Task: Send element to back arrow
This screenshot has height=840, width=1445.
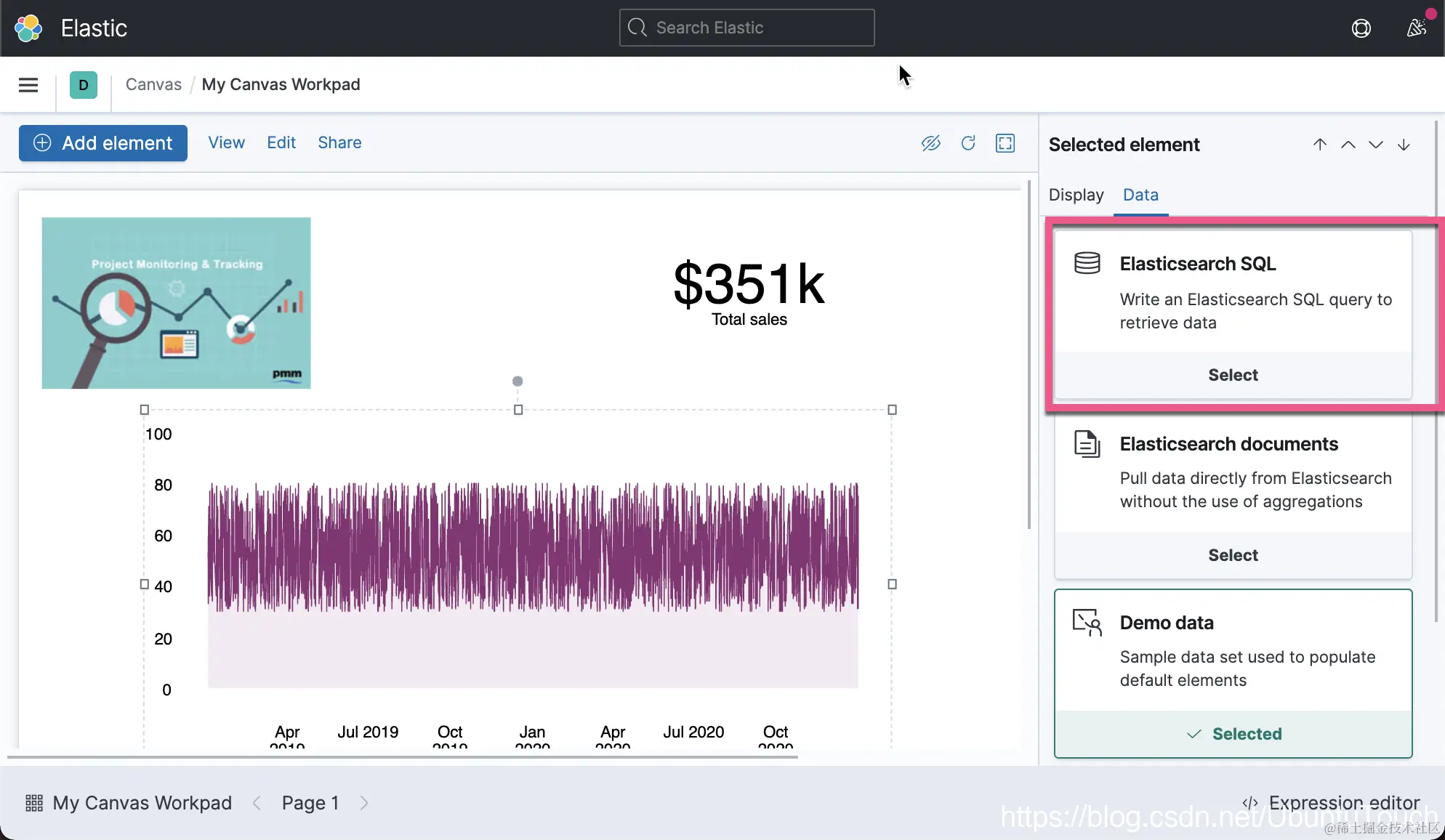Action: [x=1404, y=145]
